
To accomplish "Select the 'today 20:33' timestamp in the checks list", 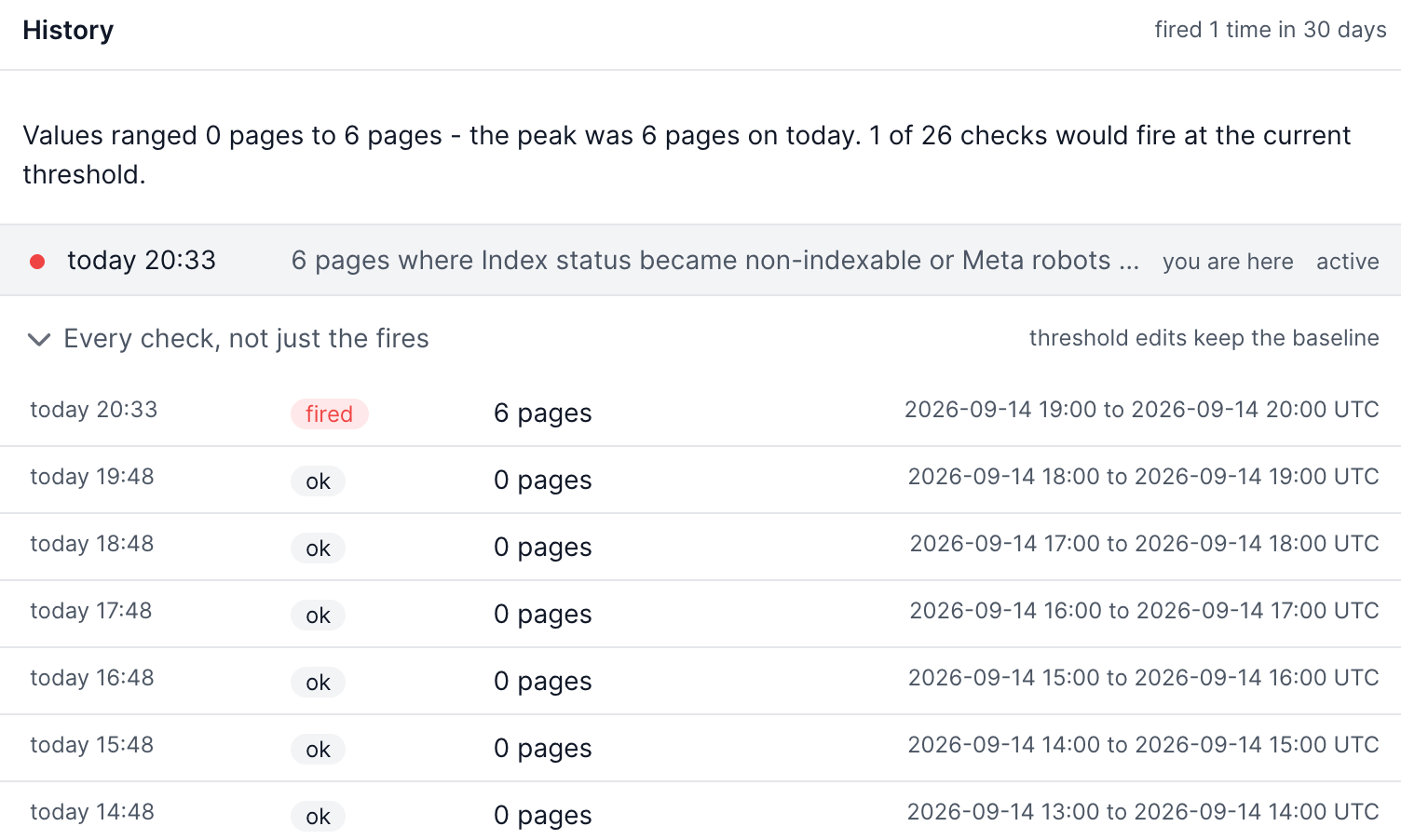I will tap(94, 410).
